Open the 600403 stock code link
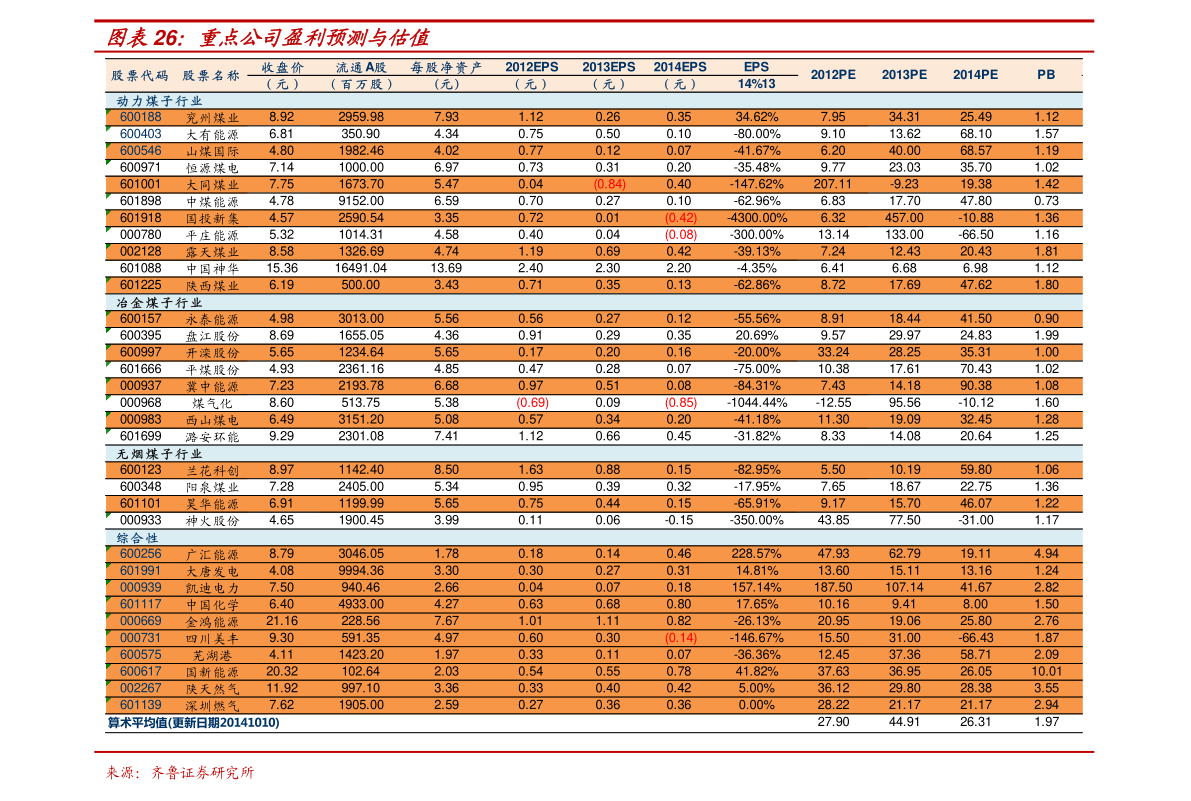Screen dimensions: 1191x801 (140, 134)
